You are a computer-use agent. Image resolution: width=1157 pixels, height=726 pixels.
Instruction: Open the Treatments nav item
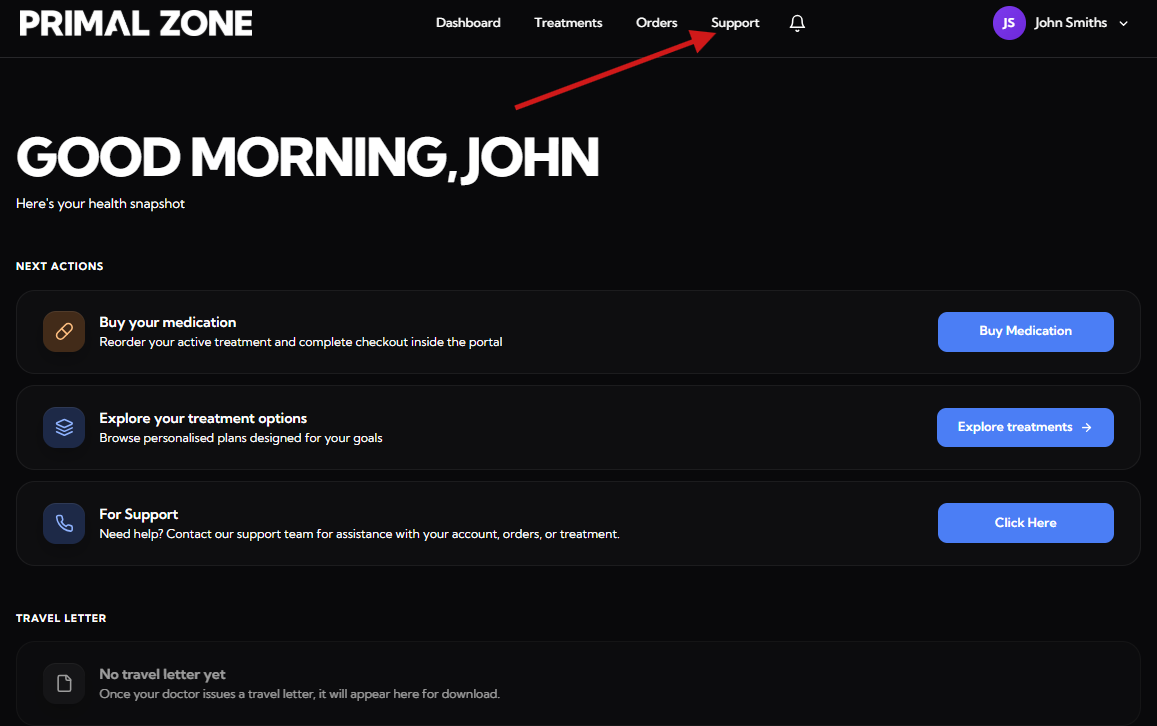click(568, 23)
